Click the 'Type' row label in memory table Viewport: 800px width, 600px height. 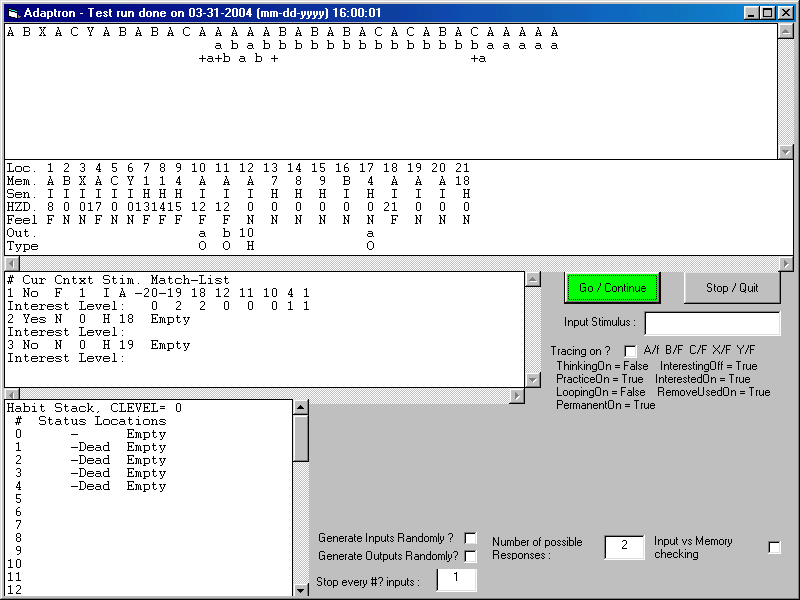point(22,246)
